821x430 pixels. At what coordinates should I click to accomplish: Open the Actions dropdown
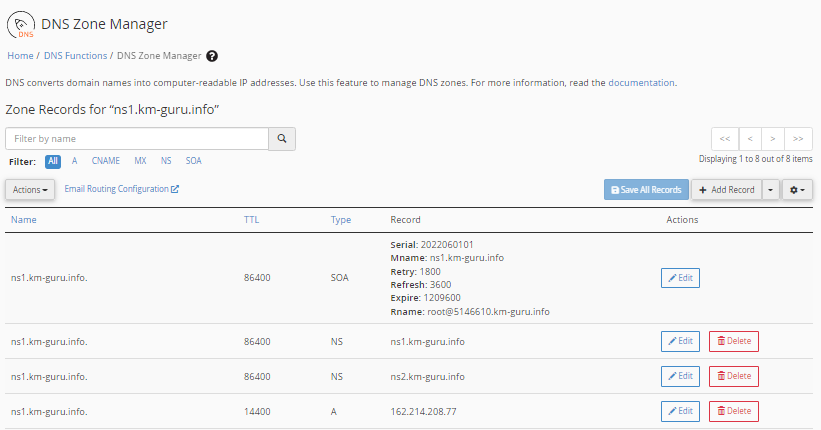(30, 189)
